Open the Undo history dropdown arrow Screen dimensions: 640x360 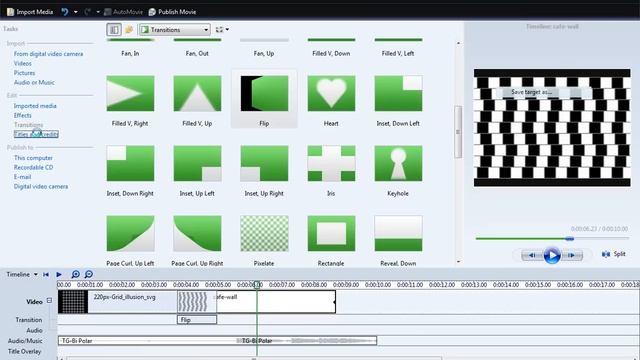tap(76, 12)
